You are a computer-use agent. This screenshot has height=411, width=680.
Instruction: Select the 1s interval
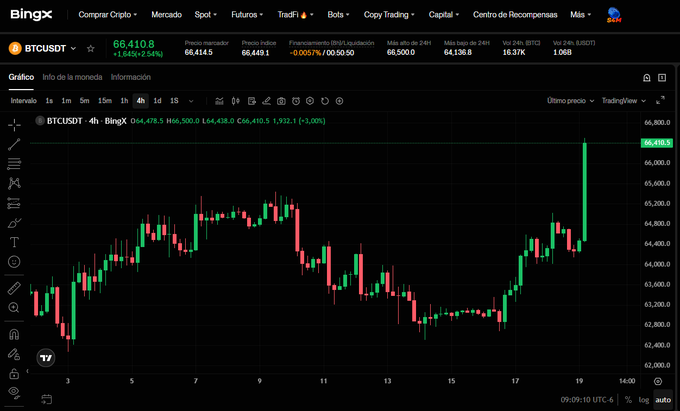coord(49,101)
